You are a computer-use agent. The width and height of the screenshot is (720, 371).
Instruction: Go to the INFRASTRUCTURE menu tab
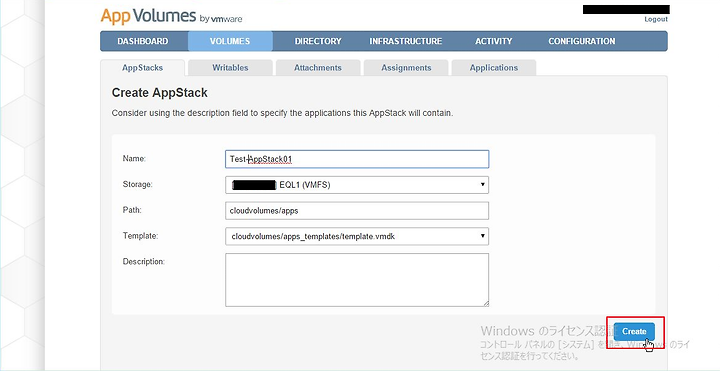(405, 41)
